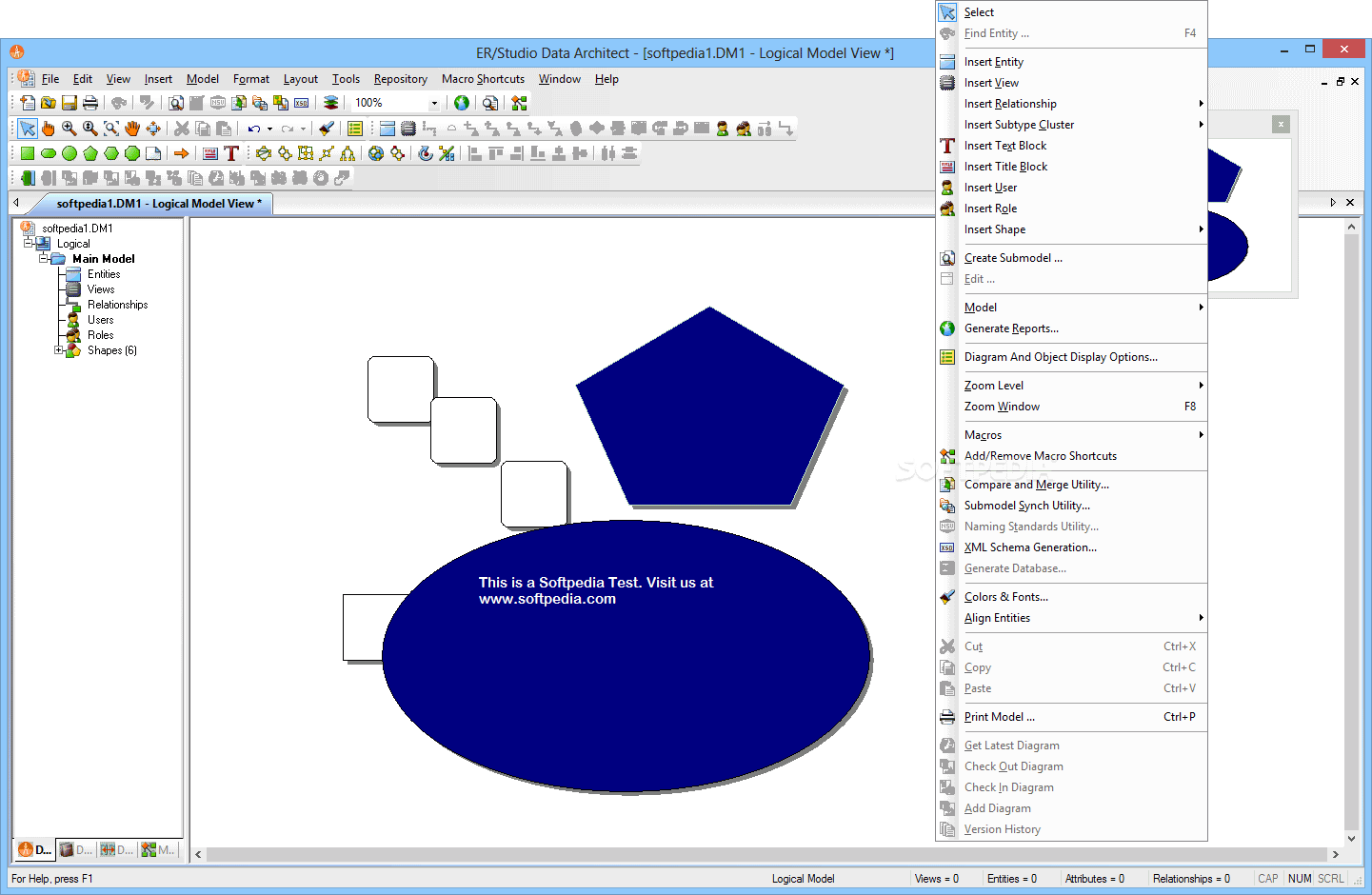Click the horizontal scrollbar left arrow
This screenshot has height=895, width=1372.
click(198, 855)
